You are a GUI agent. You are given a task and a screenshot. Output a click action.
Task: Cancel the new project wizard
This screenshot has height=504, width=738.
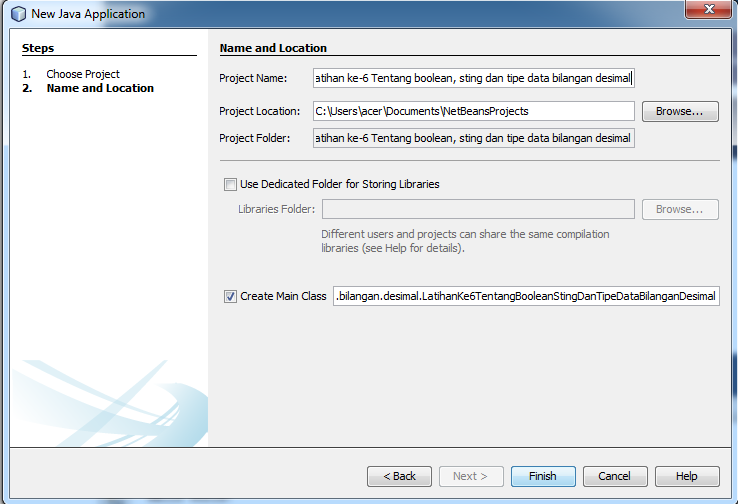pos(615,476)
